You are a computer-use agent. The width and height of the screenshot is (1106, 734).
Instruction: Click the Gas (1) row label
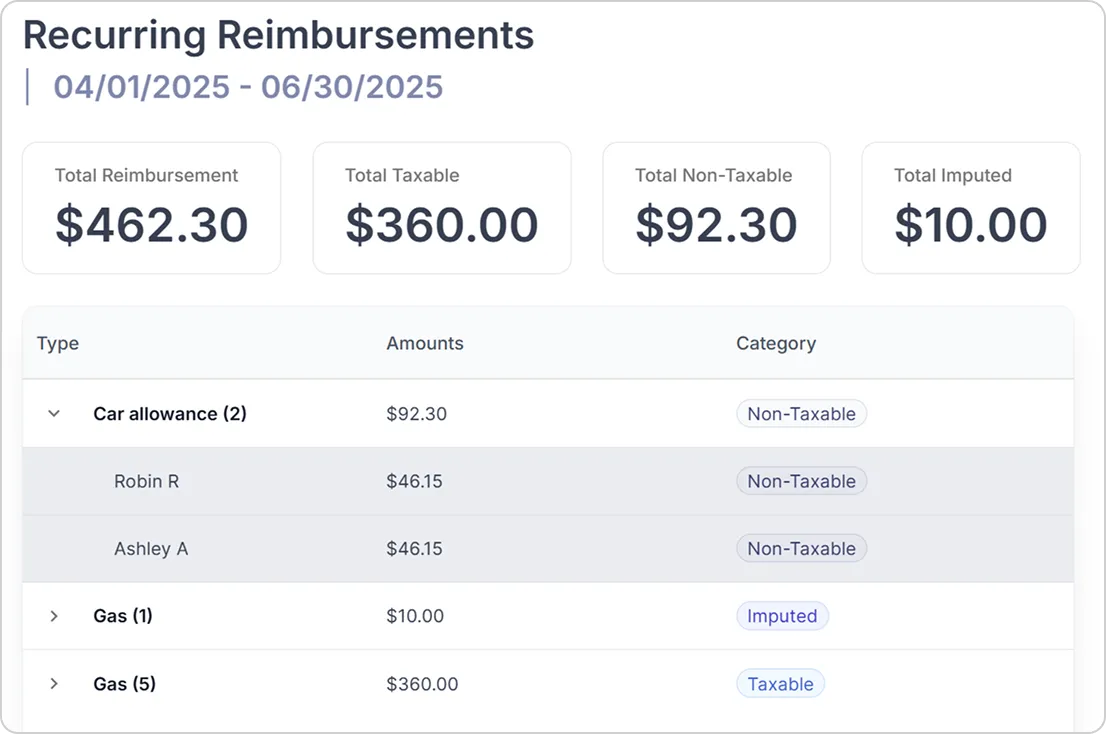[x=123, y=616]
